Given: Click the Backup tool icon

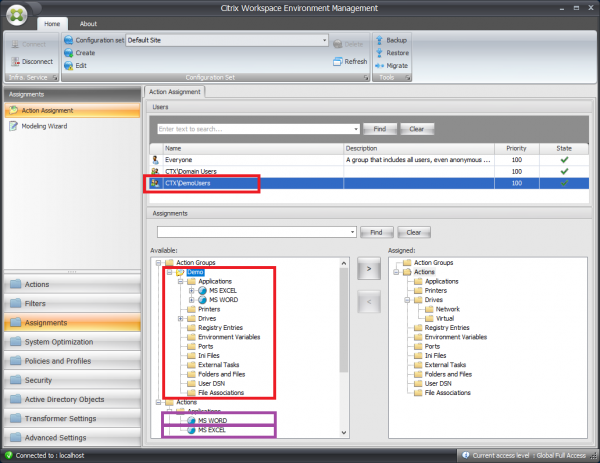Looking at the screenshot, I should [378, 40].
